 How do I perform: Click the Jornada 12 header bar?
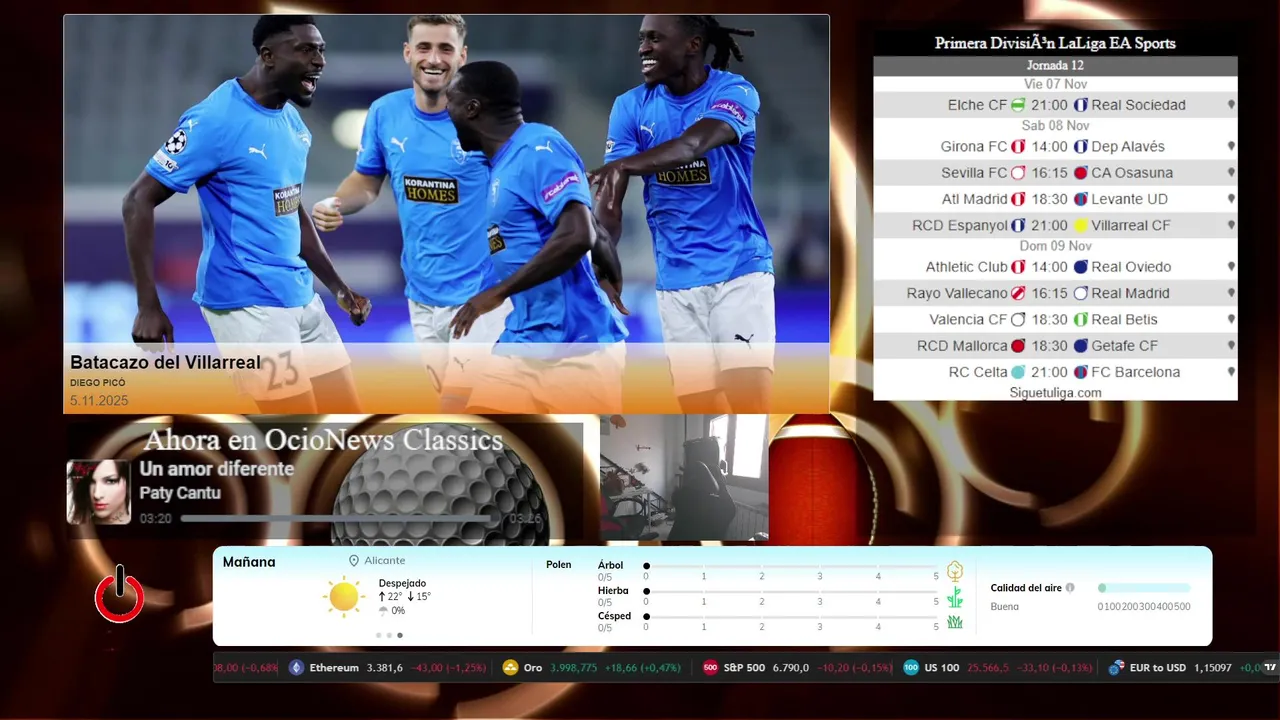coord(1055,66)
